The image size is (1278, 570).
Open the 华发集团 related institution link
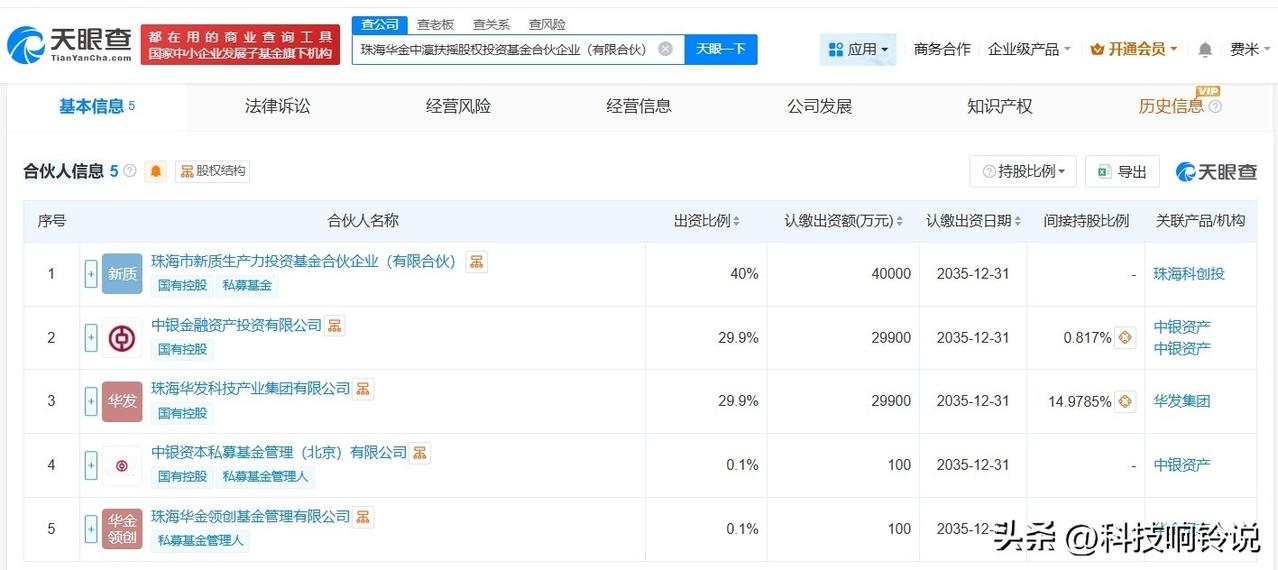[x=1182, y=401]
